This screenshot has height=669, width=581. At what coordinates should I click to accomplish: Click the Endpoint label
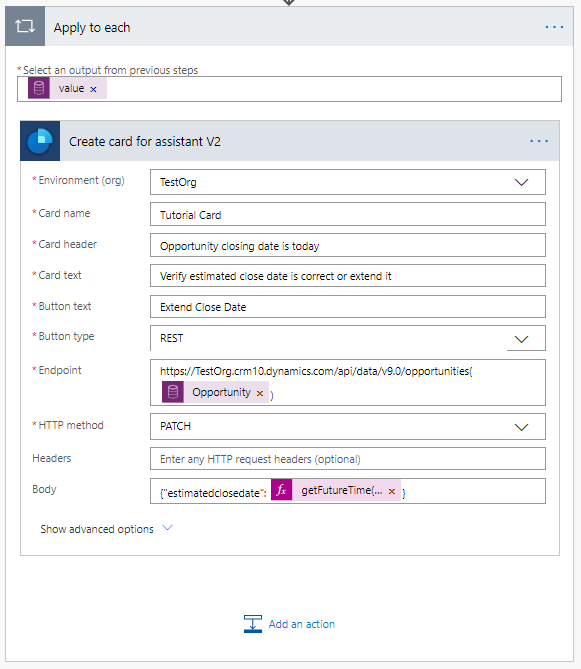[60, 370]
